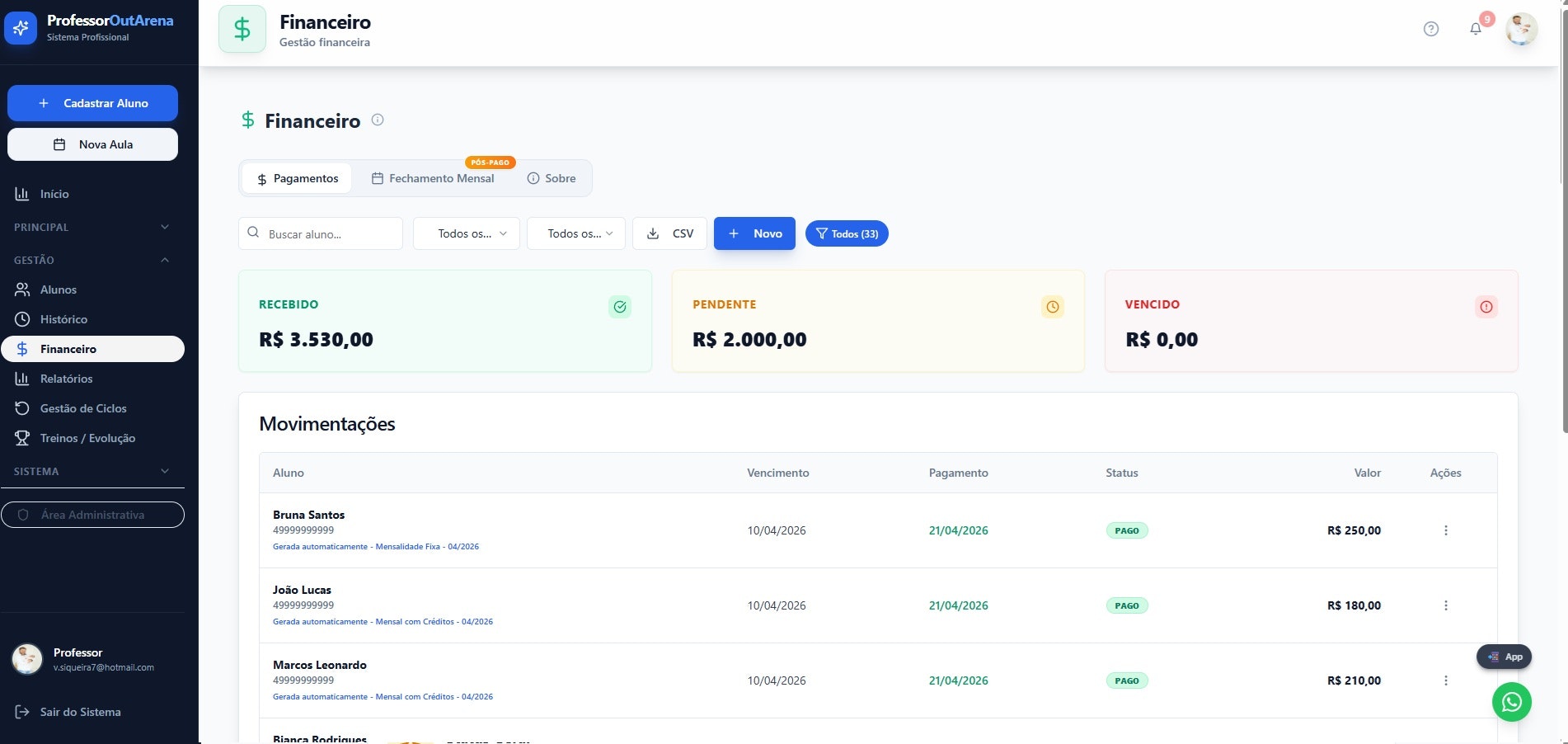
Task: Click the student name Marcos Leonardo
Action: click(x=320, y=665)
